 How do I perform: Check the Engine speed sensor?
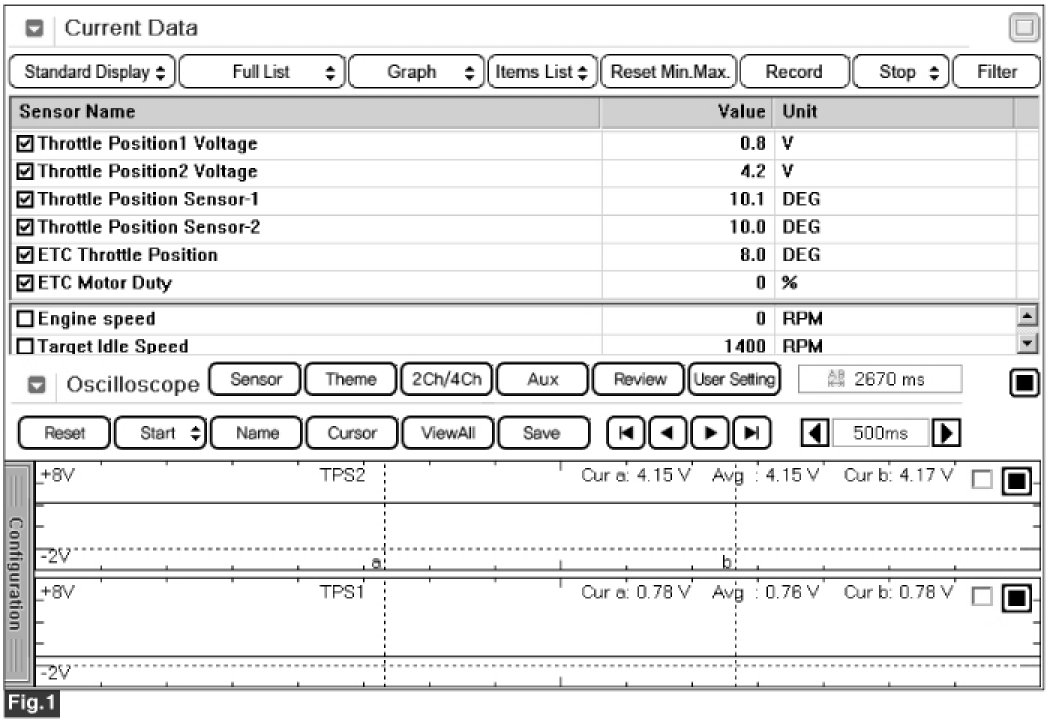[25, 320]
